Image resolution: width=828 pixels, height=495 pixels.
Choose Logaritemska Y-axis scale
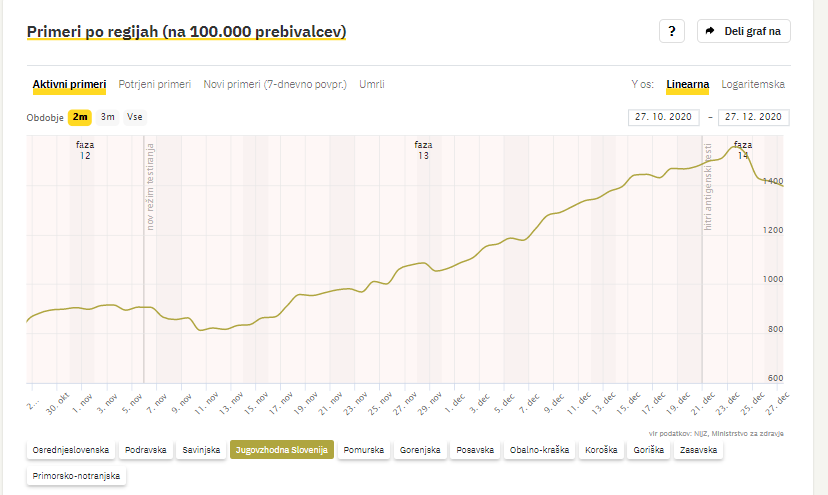point(753,85)
